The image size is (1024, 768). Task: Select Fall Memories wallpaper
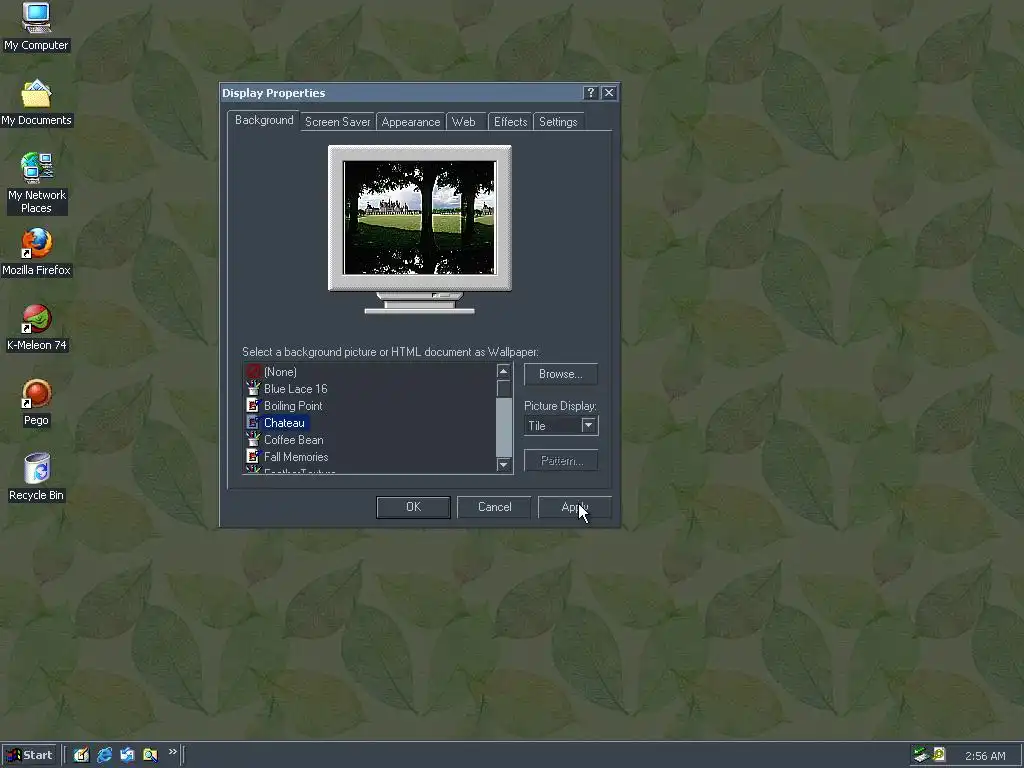[x=296, y=456]
